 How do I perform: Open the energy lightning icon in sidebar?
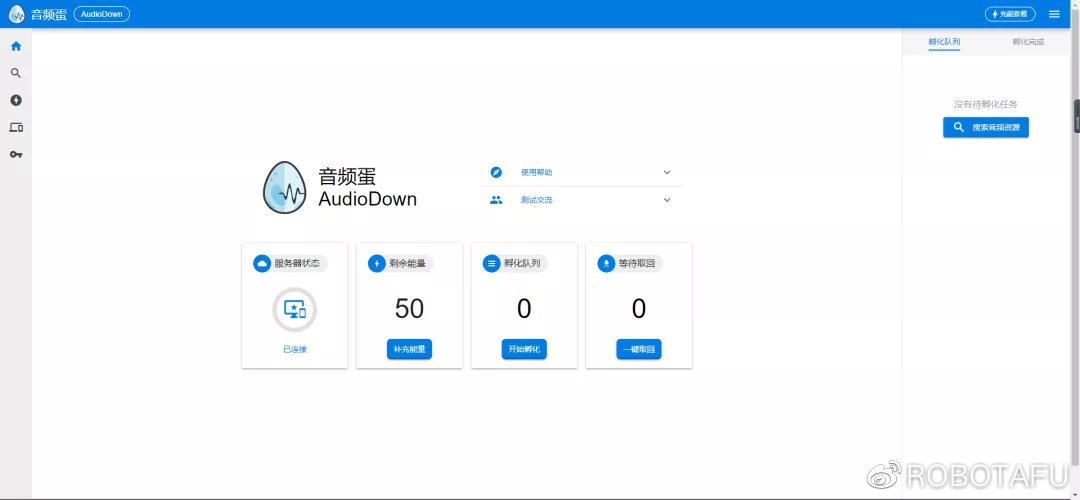coord(16,101)
